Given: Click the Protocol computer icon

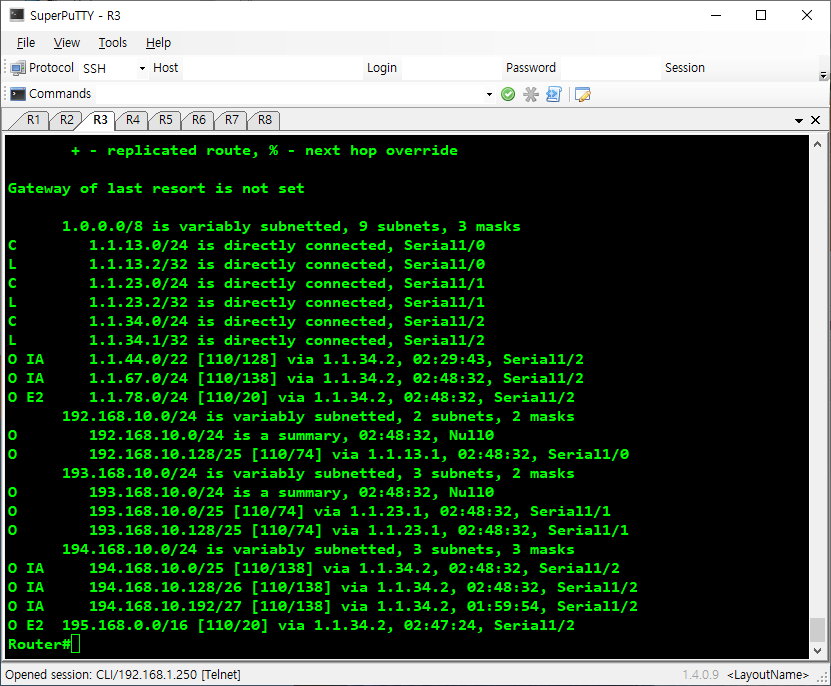Looking at the screenshot, I should (x=18, y=68).
